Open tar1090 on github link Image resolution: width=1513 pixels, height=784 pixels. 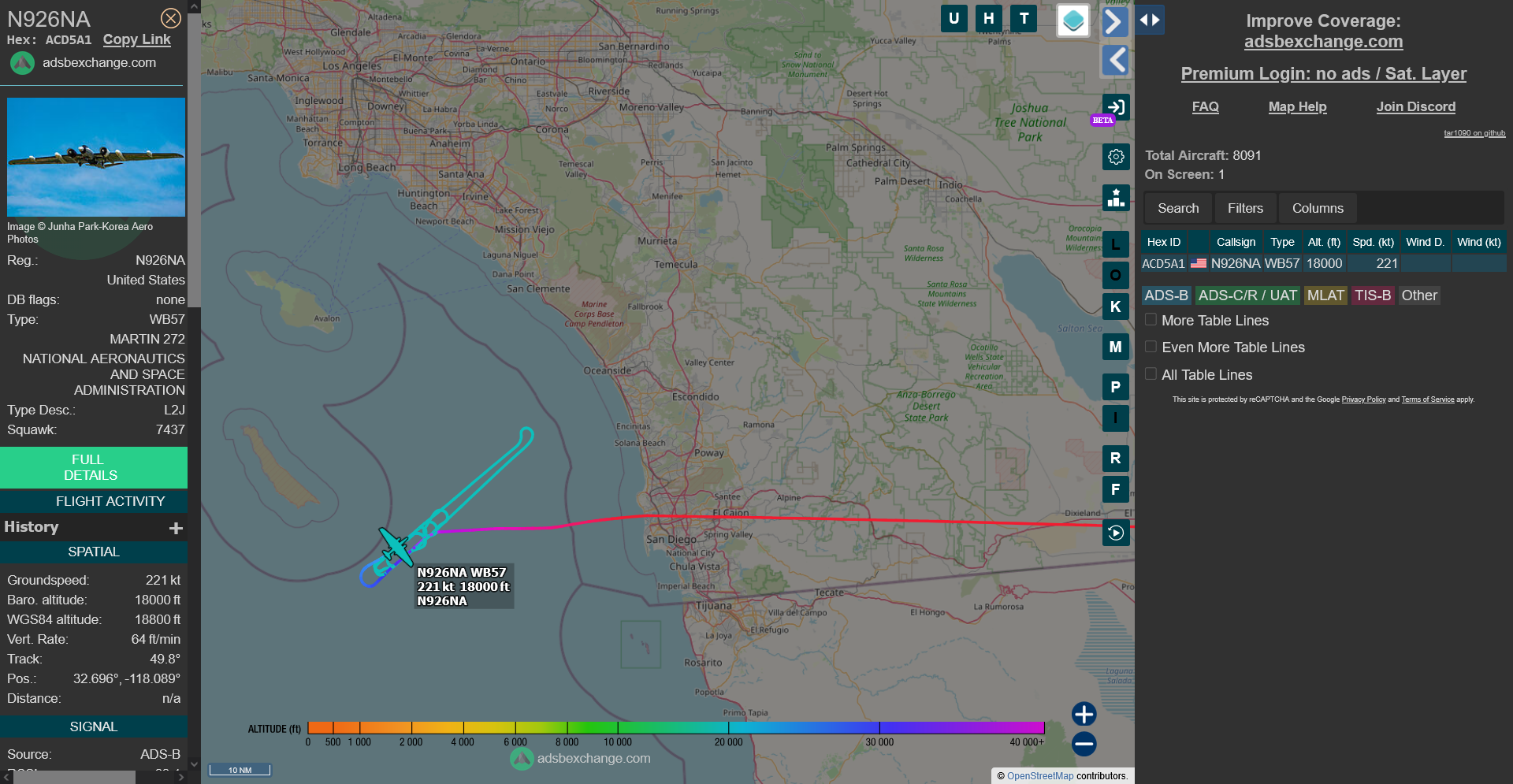tap(1474, 133)
